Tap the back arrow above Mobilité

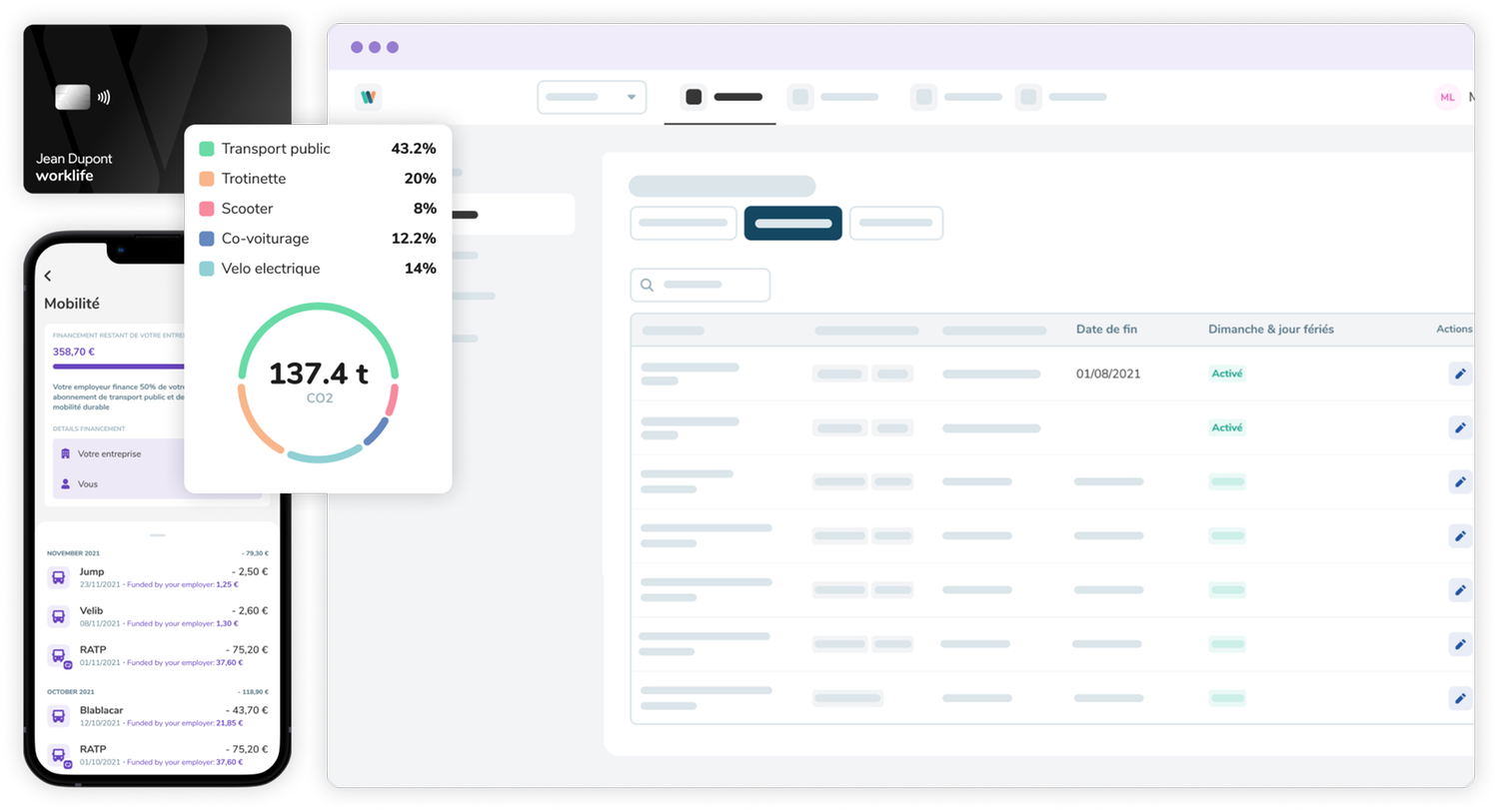(x=47, y=276)
